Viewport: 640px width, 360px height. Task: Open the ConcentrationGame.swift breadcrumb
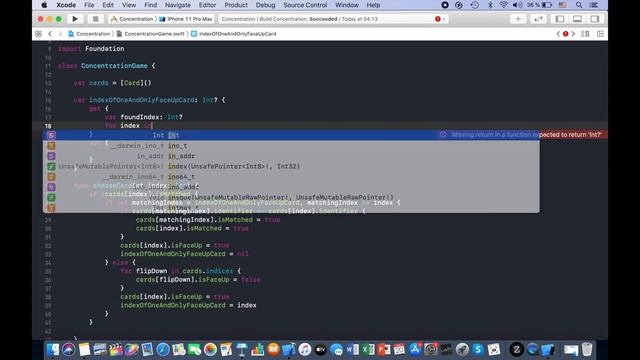coord(150,34)
